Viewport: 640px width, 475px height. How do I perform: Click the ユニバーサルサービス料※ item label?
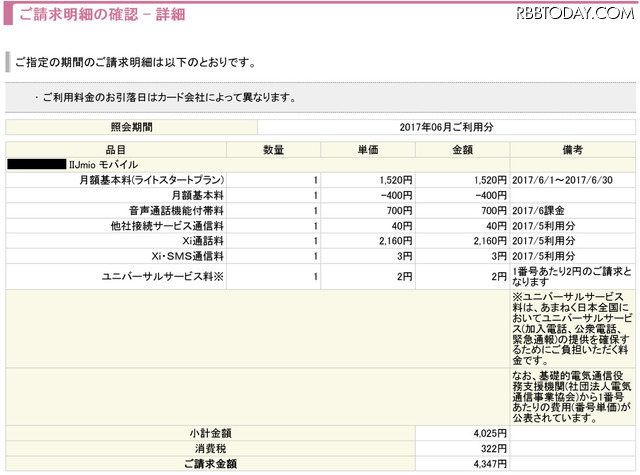pyautogui.click(x=174, y=276)
